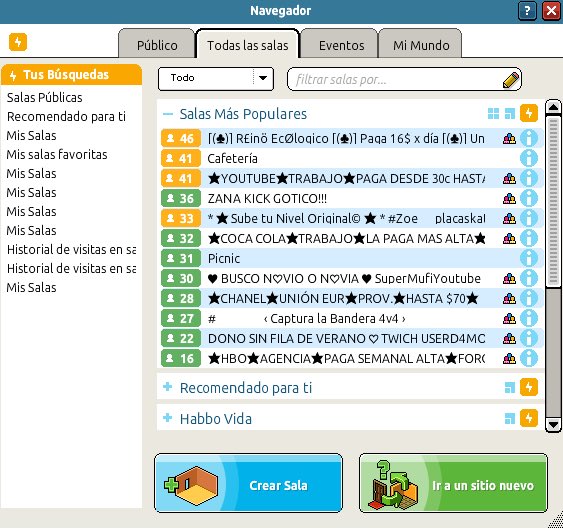
Task: Open the Todo category dropdown
Action: (216, 78)
